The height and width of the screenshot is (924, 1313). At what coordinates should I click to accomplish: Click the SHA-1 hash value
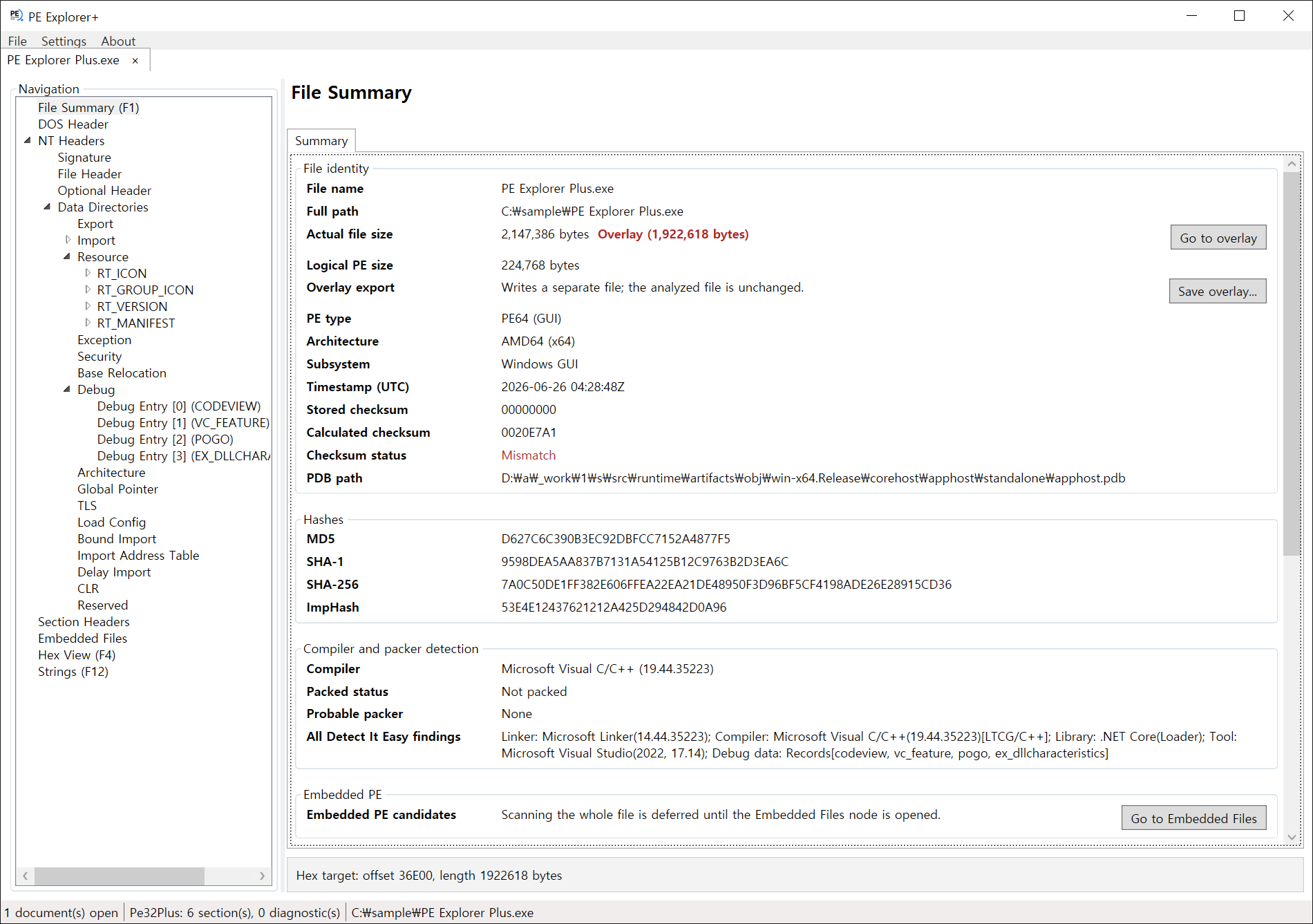[645, 562]
